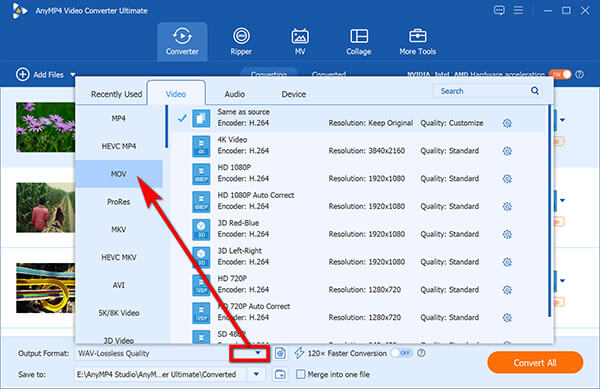Select ProRes format category
600x389 pixels.
point(119,202)
